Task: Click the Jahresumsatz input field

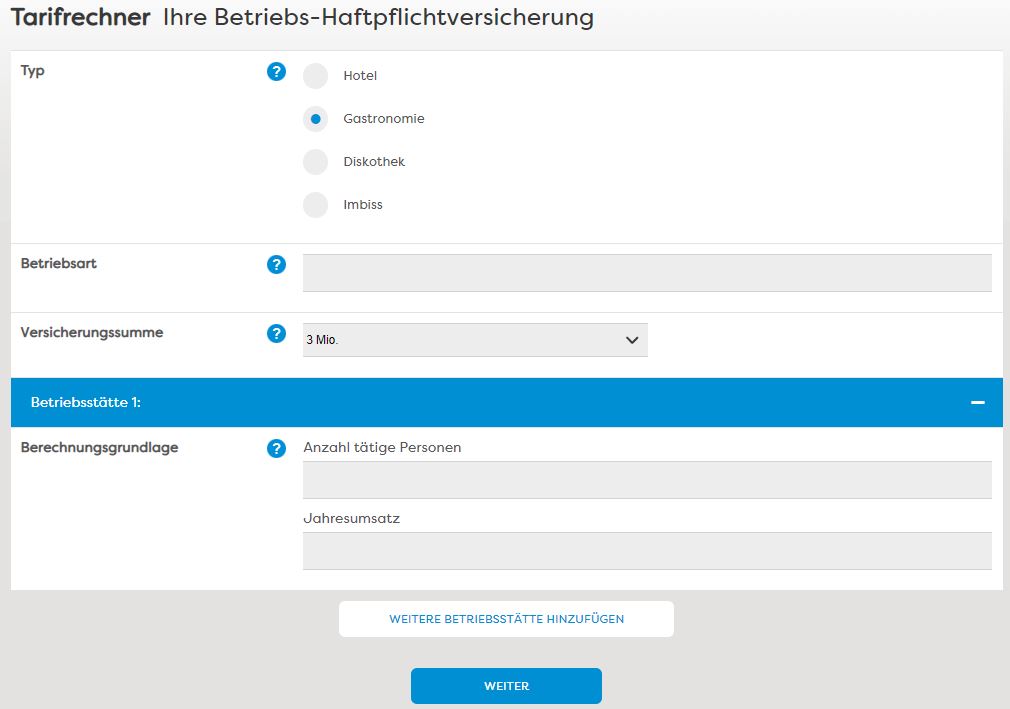Action: pos(647,551)
